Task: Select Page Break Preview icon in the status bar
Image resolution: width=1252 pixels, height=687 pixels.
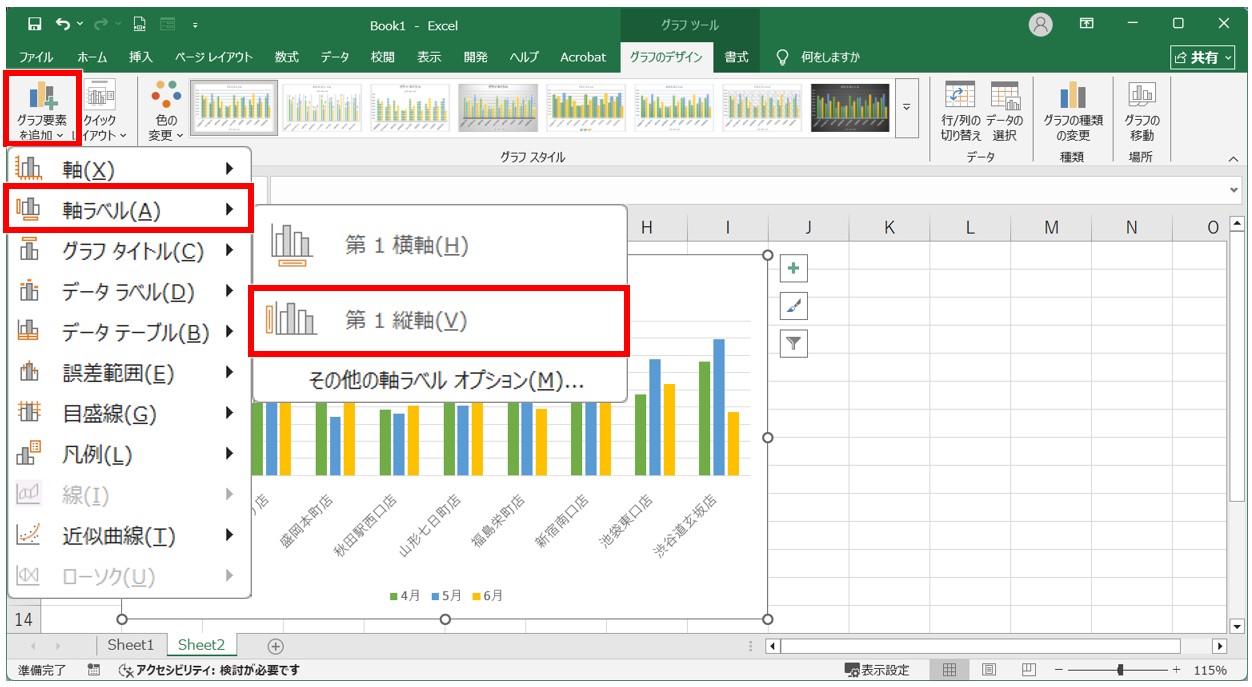Action: pyautogui.click(x=1029, y=670)
